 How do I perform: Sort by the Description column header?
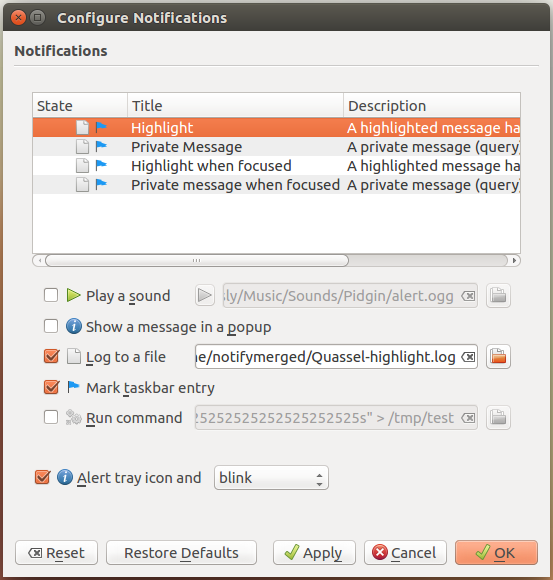432,105
